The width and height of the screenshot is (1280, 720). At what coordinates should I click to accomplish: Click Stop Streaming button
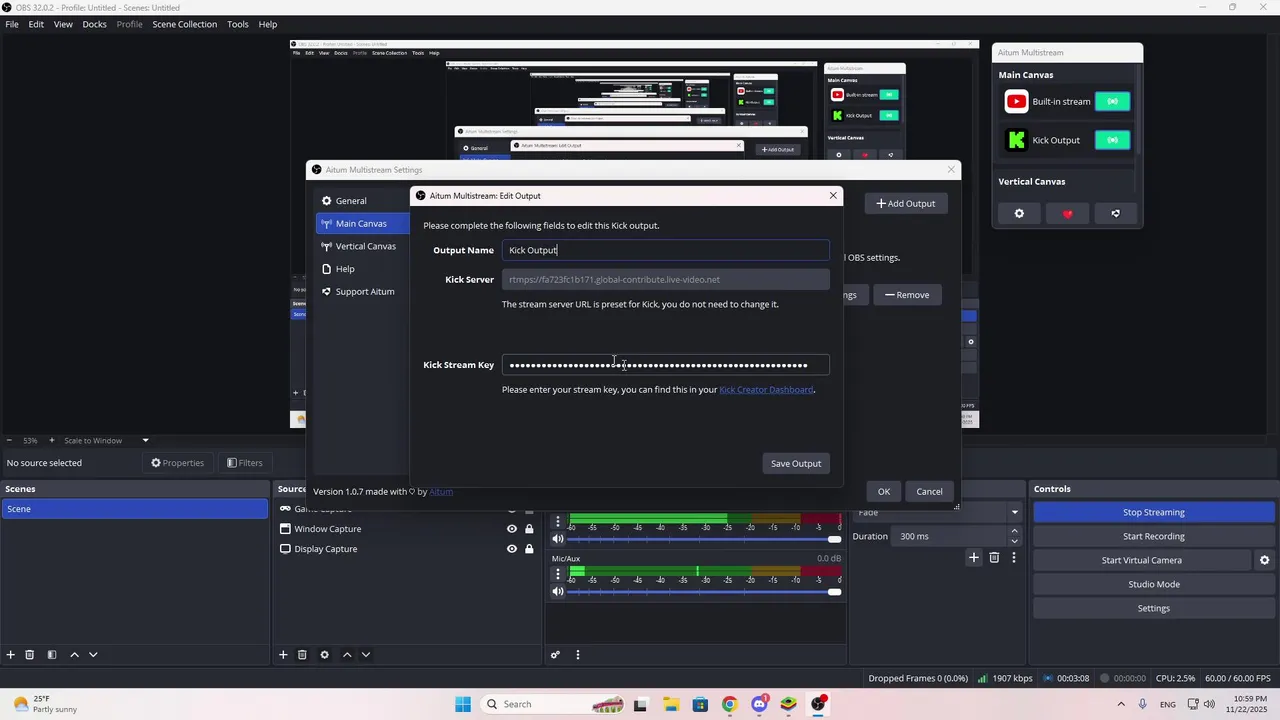point(1153,512)
